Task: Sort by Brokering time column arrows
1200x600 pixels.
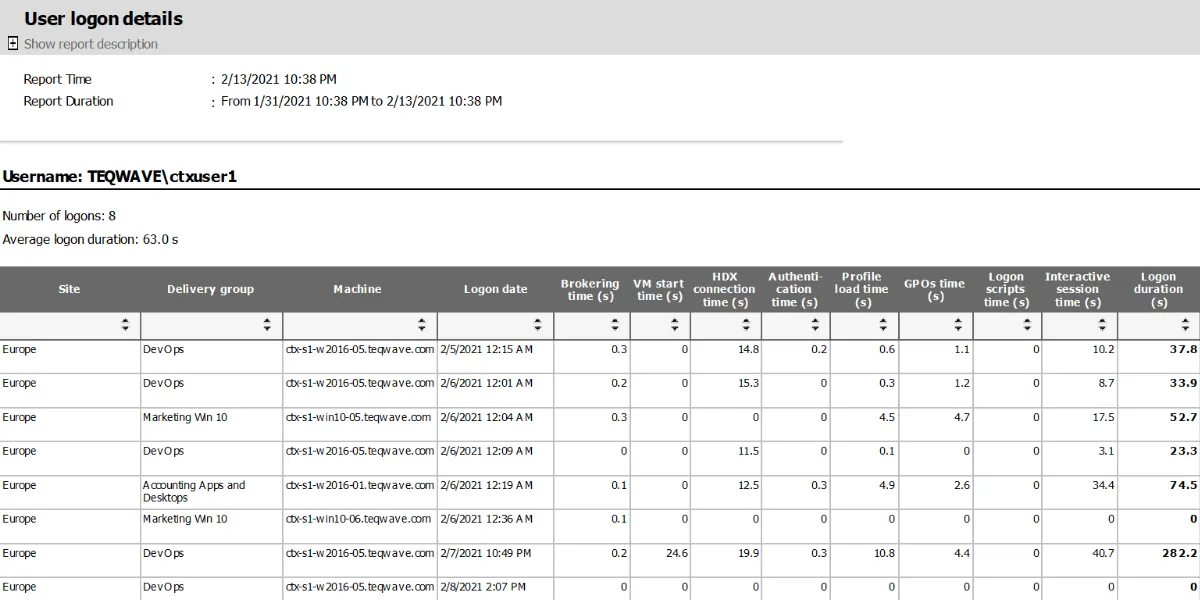Action: coord(616,325)
